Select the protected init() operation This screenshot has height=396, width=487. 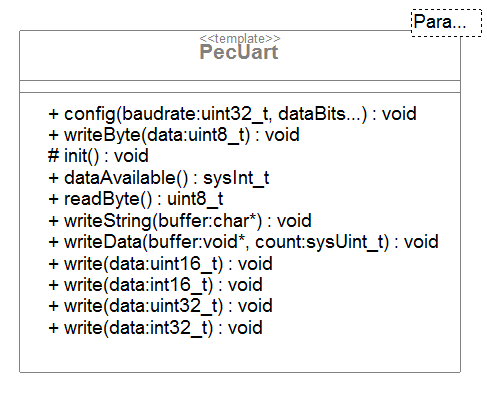[x=98, y=156]
